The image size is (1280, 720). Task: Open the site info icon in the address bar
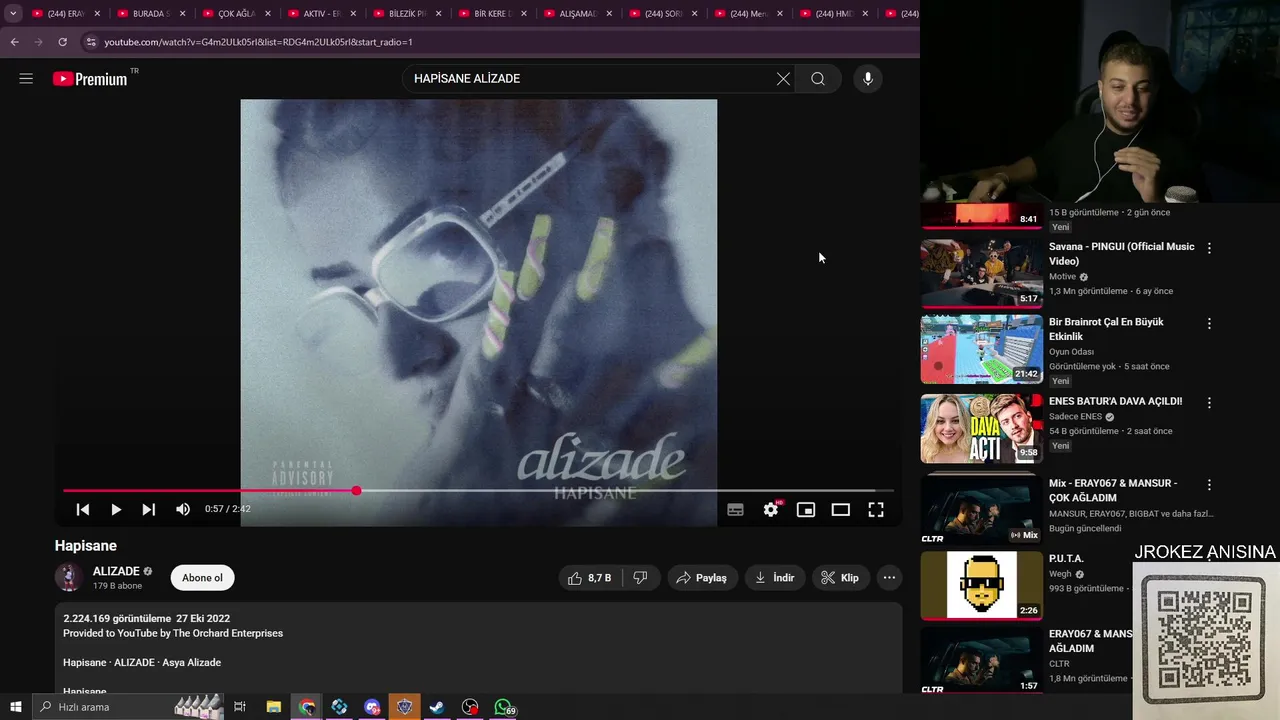click(91, 42)
